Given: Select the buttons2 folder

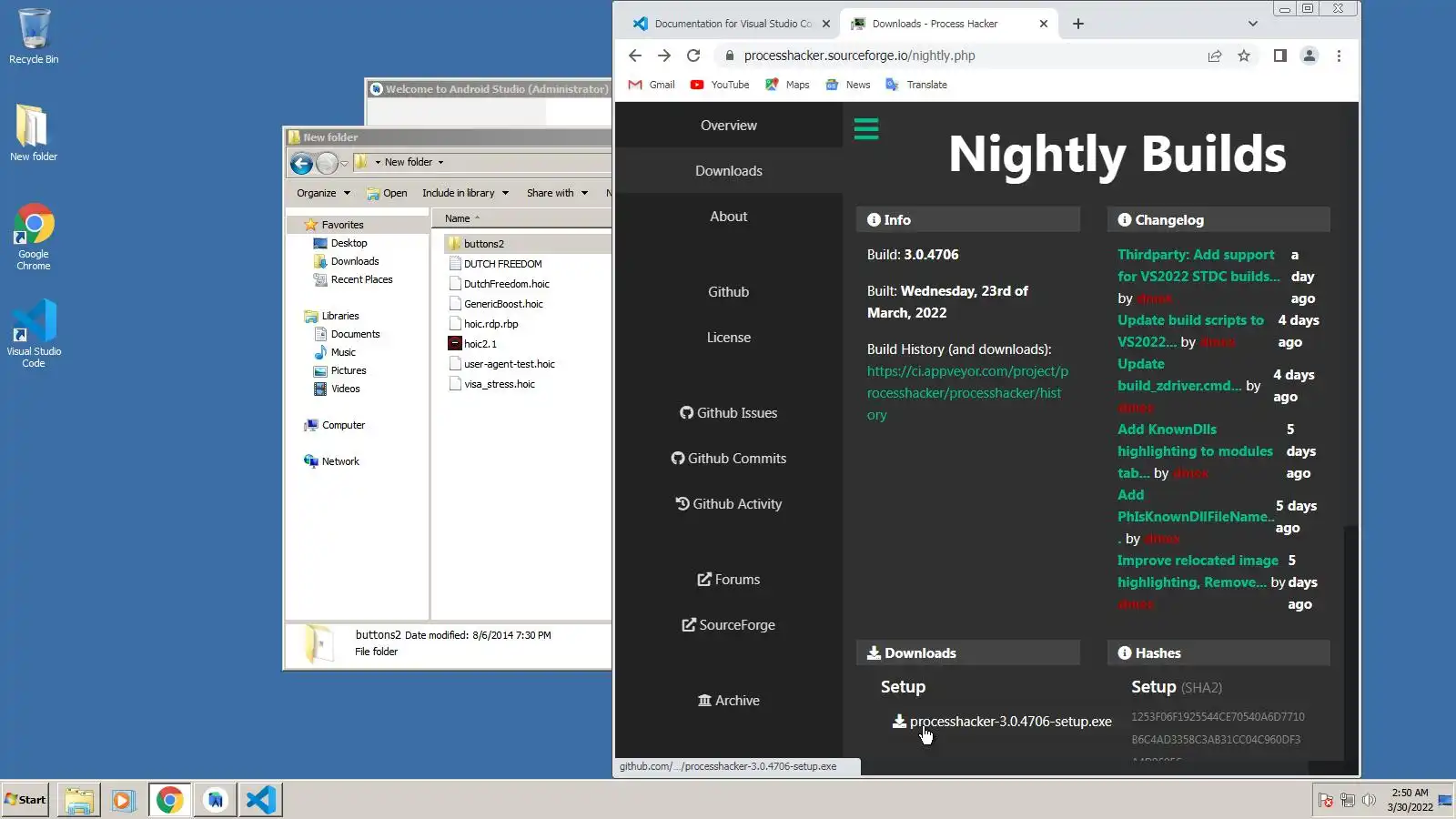Looking at the screenshot, I should [x=483, y=244].
